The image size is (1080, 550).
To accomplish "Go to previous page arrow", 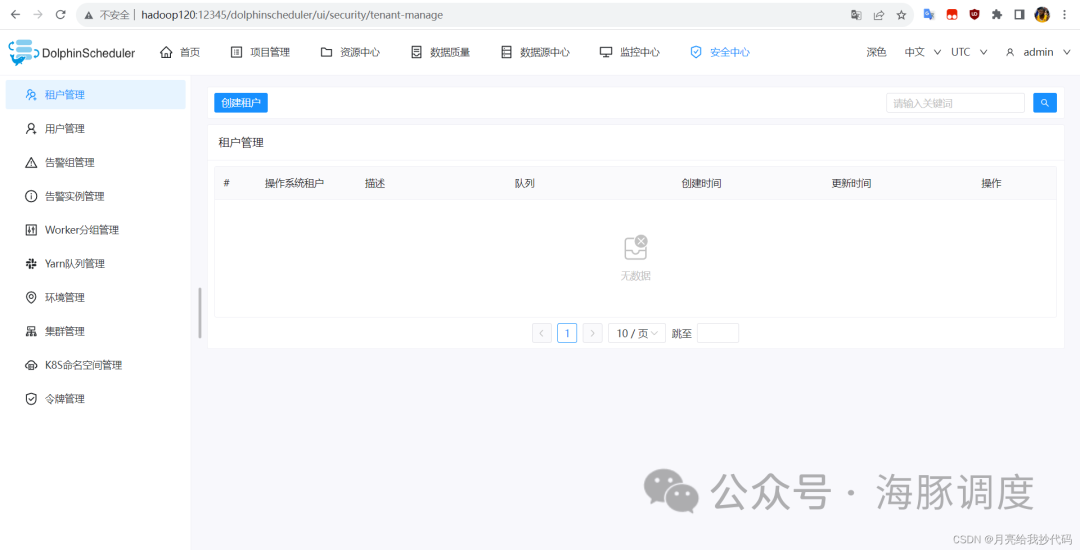I will pos(541,333).
